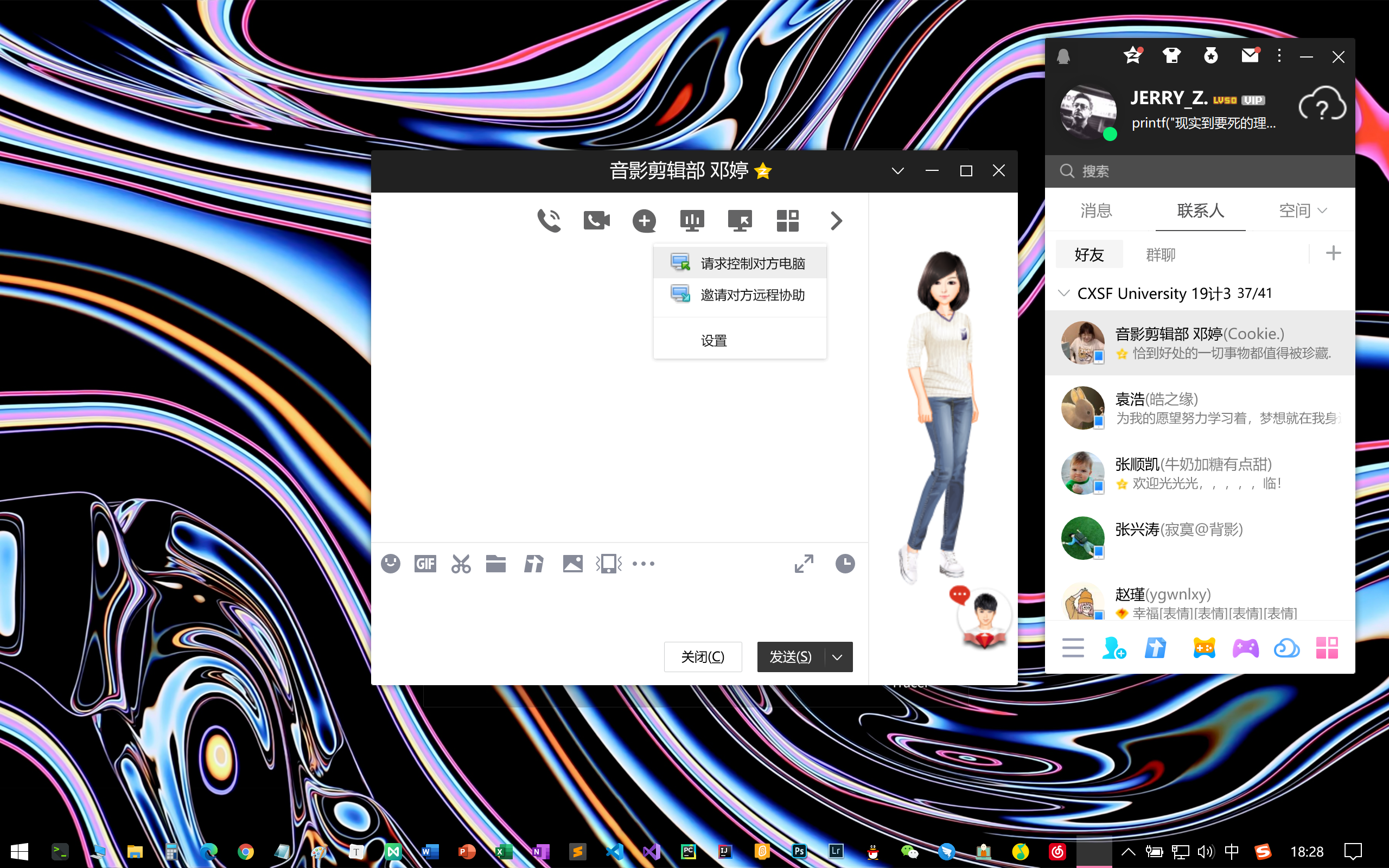Screen dimensions: 1389x868
Task: Send an image from picture icon
Action: [x=572, y=564]
